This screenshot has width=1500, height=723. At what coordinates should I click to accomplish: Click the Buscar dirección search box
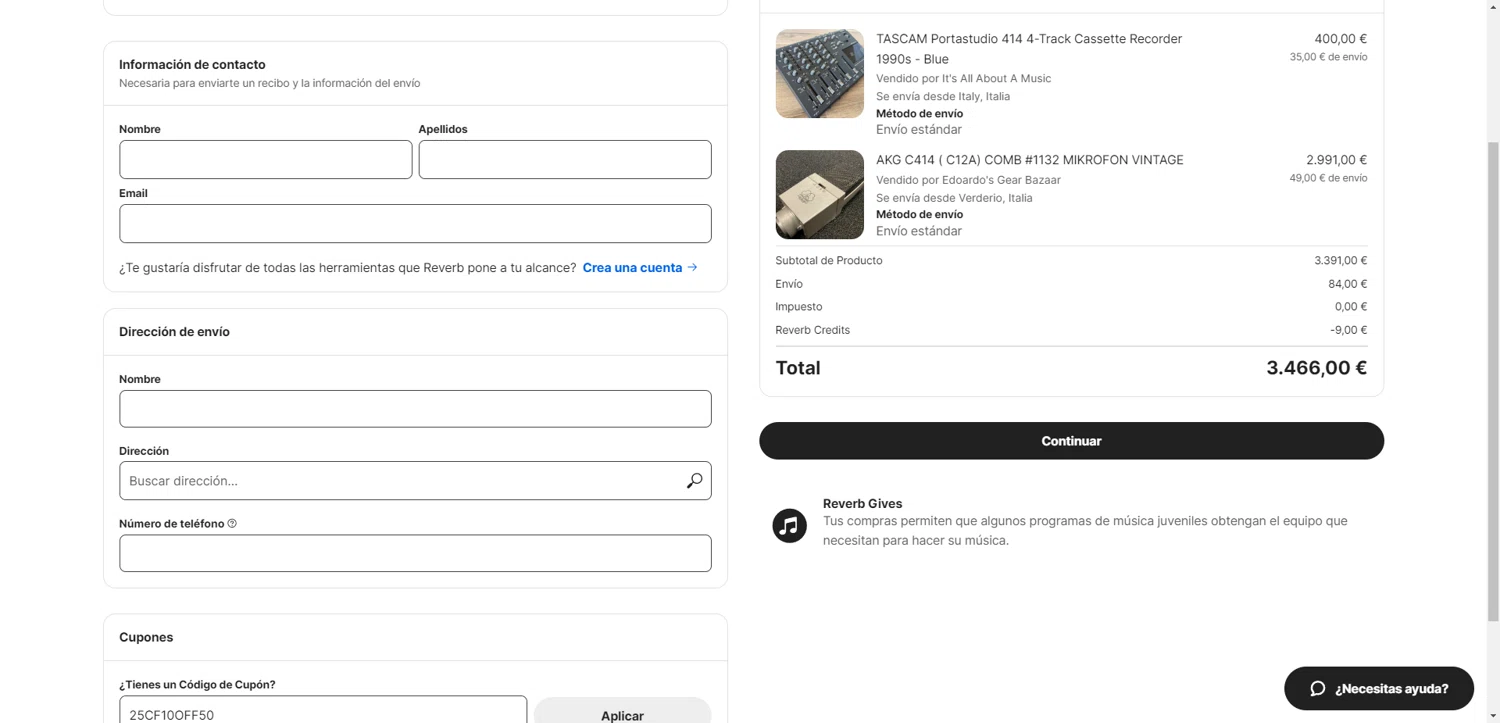pyautogui.click(x=400, y=481)
